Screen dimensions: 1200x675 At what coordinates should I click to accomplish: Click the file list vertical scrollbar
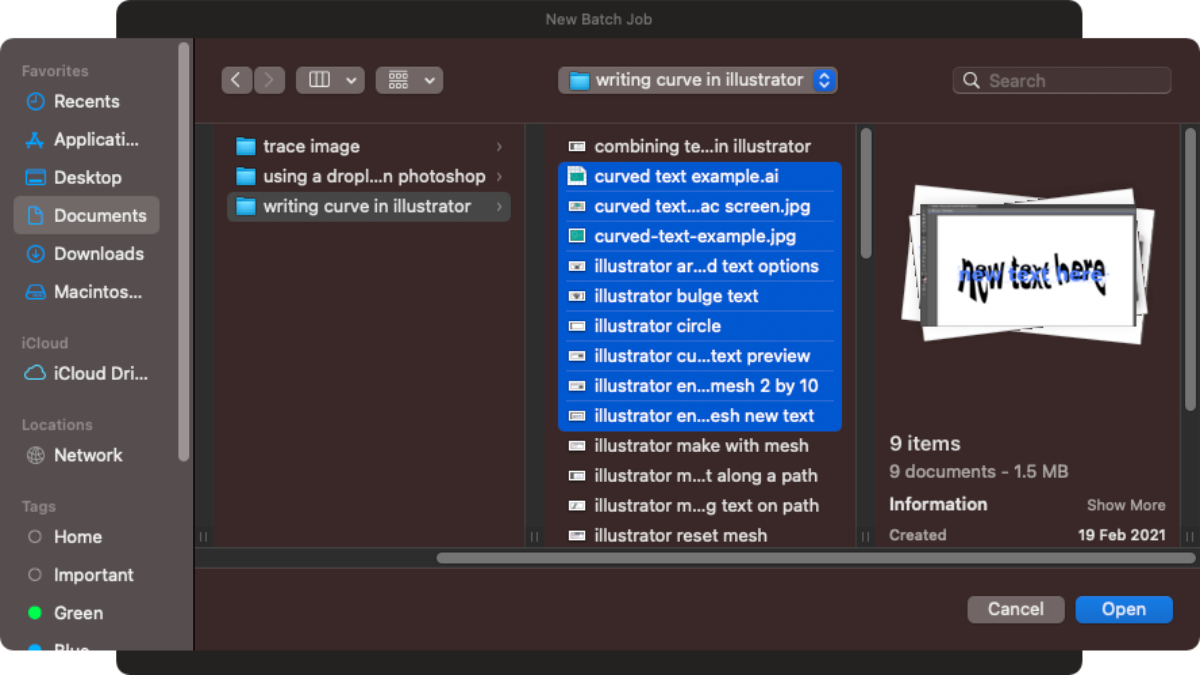click(866, 193)
